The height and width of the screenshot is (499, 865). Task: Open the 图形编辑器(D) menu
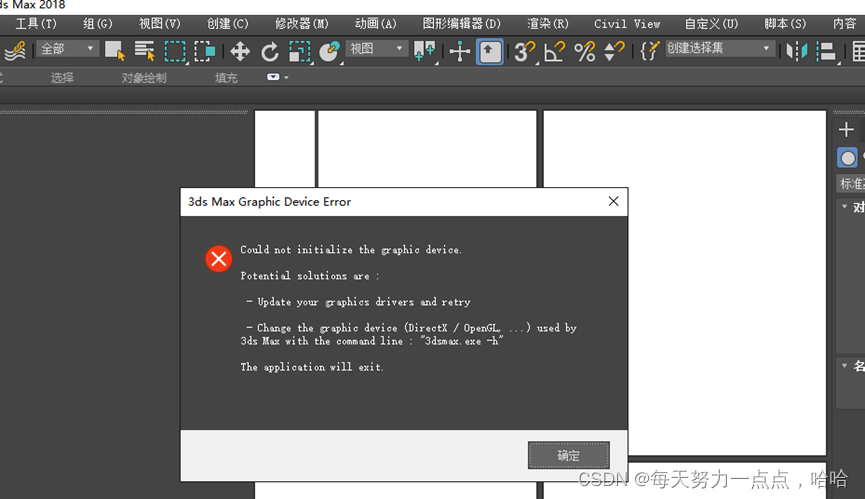(462, 24)
